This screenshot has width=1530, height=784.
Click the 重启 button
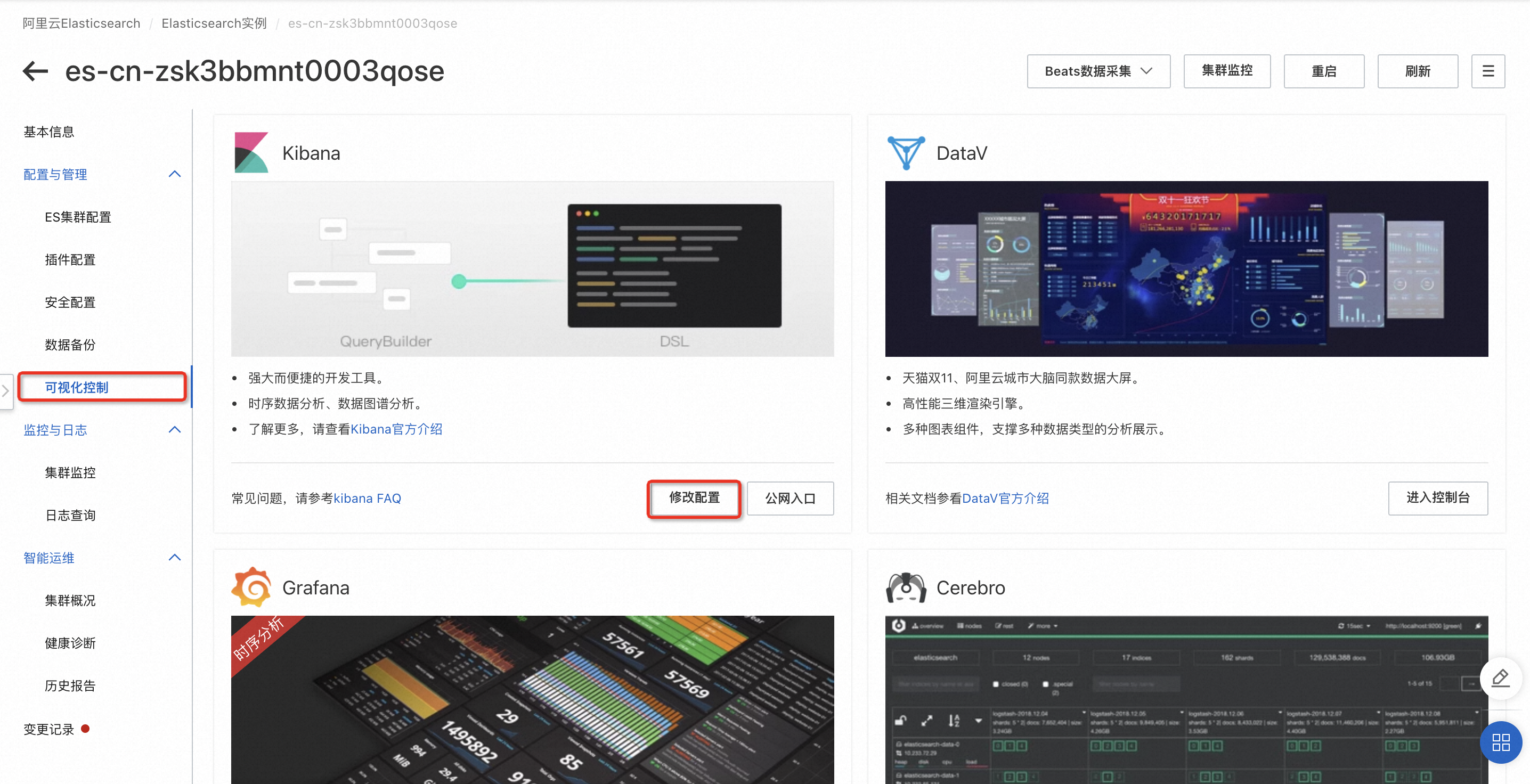click(x=1323, y=71)
